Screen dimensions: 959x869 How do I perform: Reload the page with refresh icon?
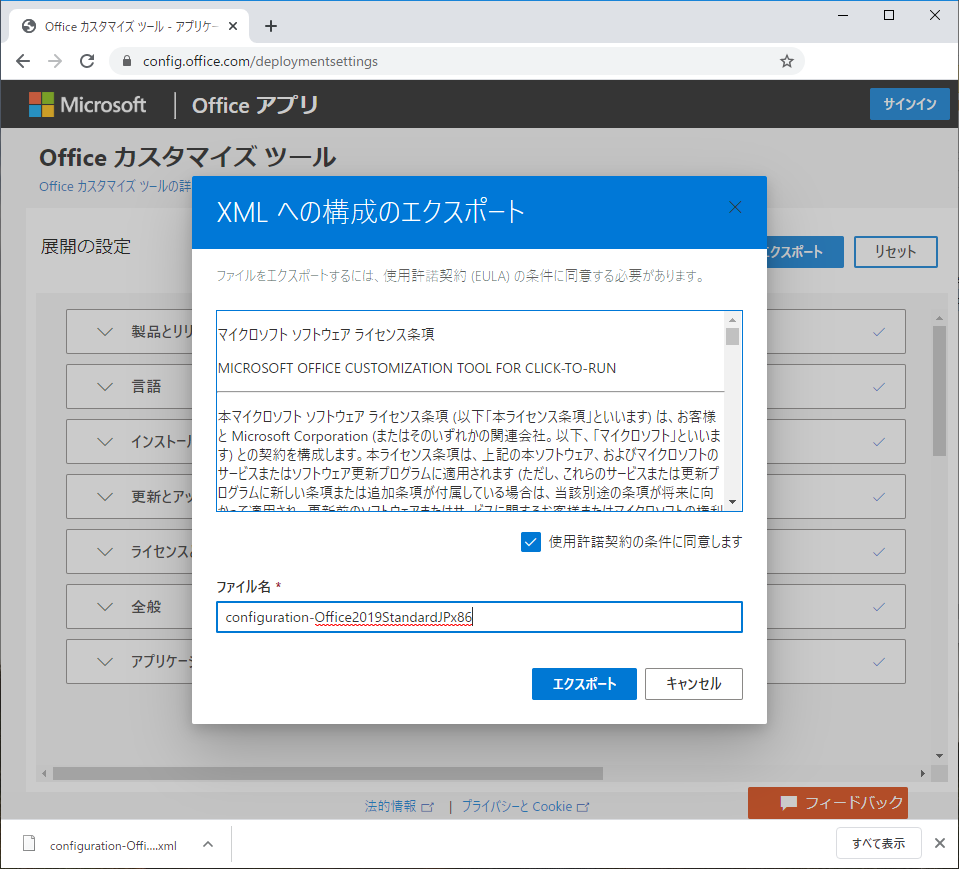point(87,61)
